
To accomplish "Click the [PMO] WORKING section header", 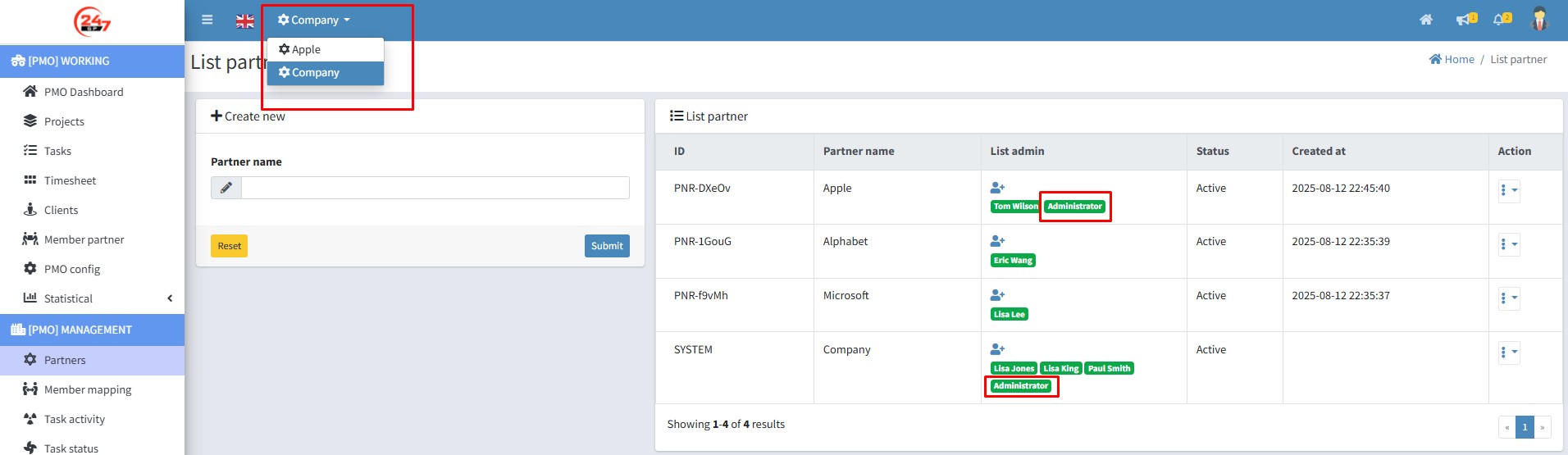I will (x=92, y=61).
